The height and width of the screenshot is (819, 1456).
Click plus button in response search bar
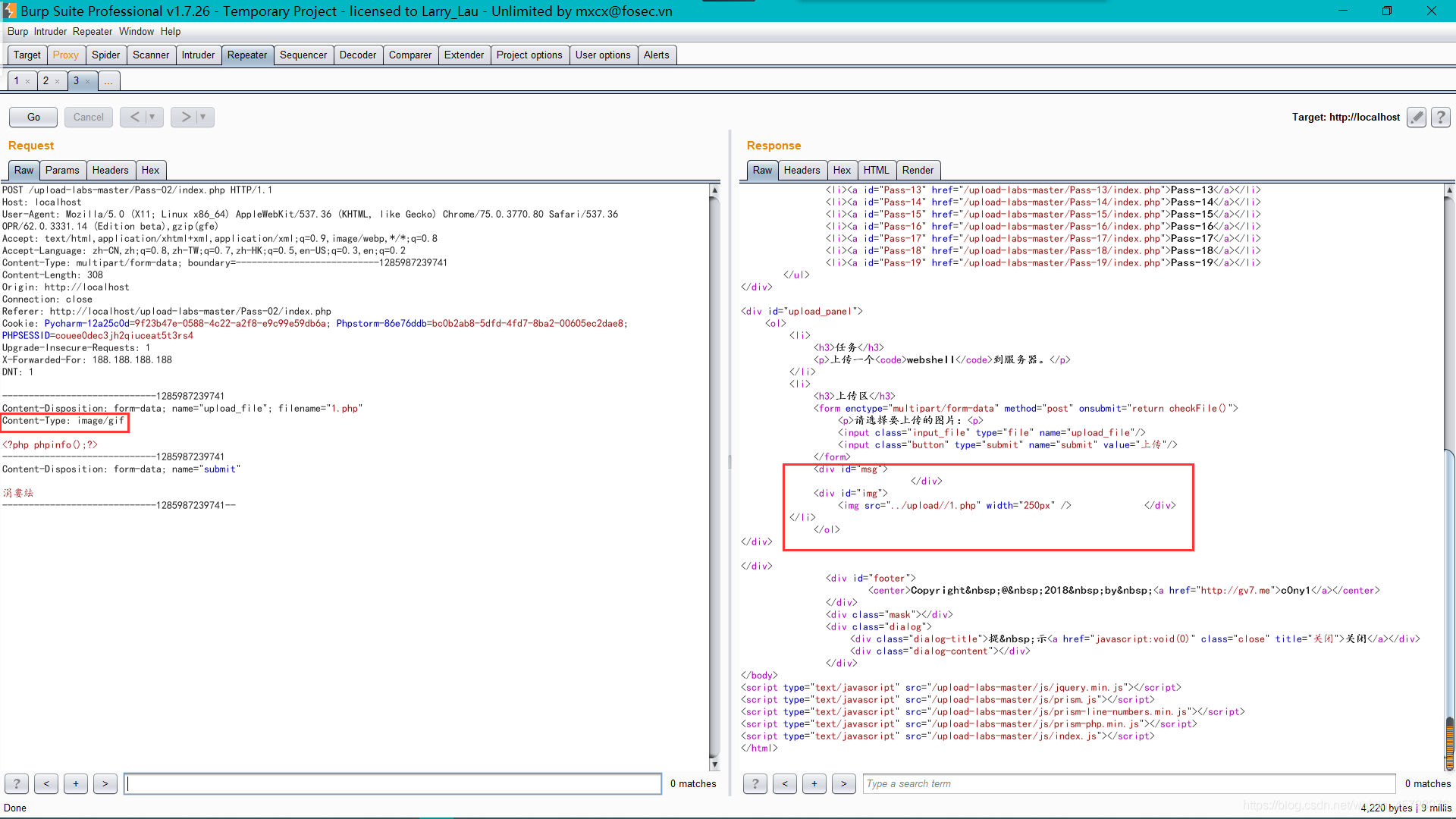coord(814,783)
